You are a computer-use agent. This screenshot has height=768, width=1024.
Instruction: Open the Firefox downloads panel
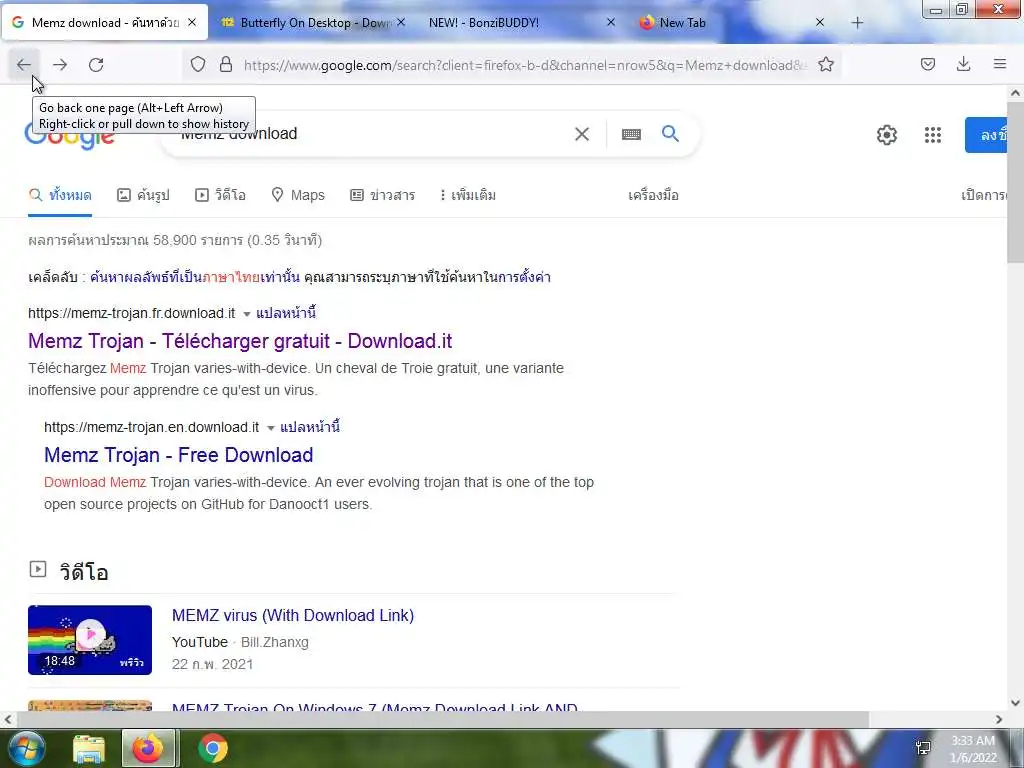[x=963, y=64]
